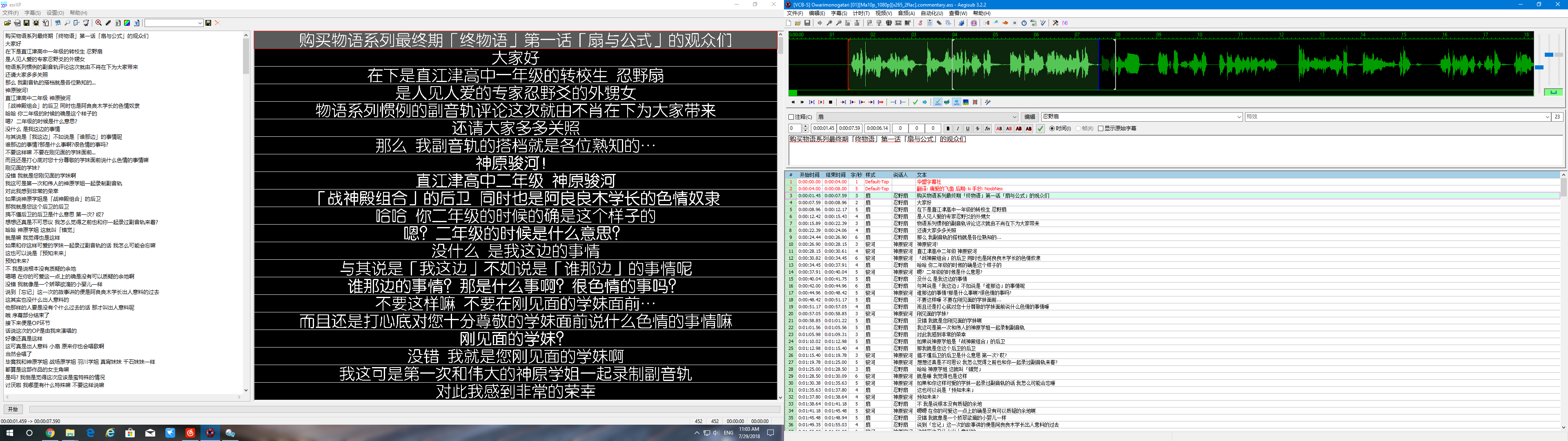
Task: Toggle auto-scroll audio display button
Action: tap(957, 102)
